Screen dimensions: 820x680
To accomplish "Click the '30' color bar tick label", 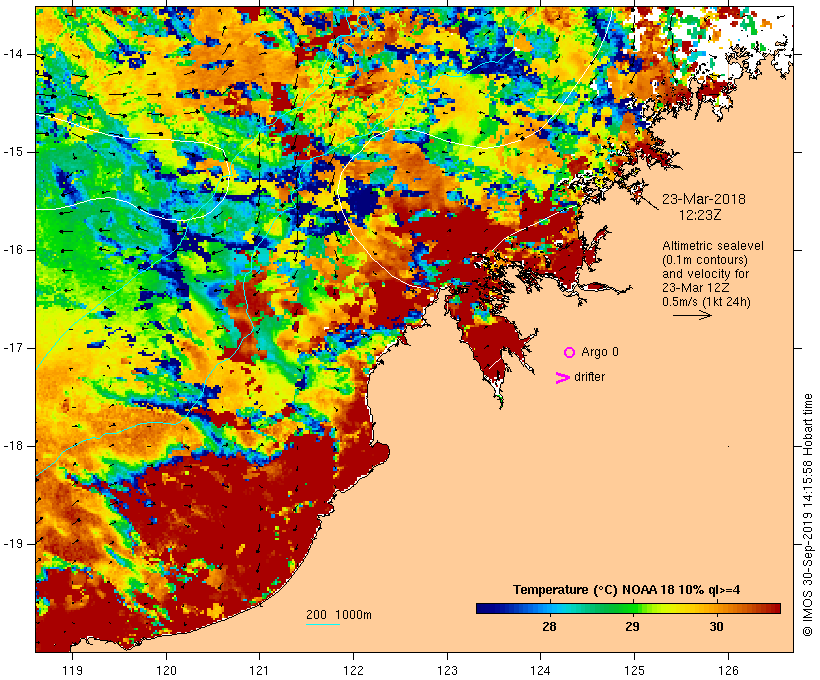I will click(716, 626).
